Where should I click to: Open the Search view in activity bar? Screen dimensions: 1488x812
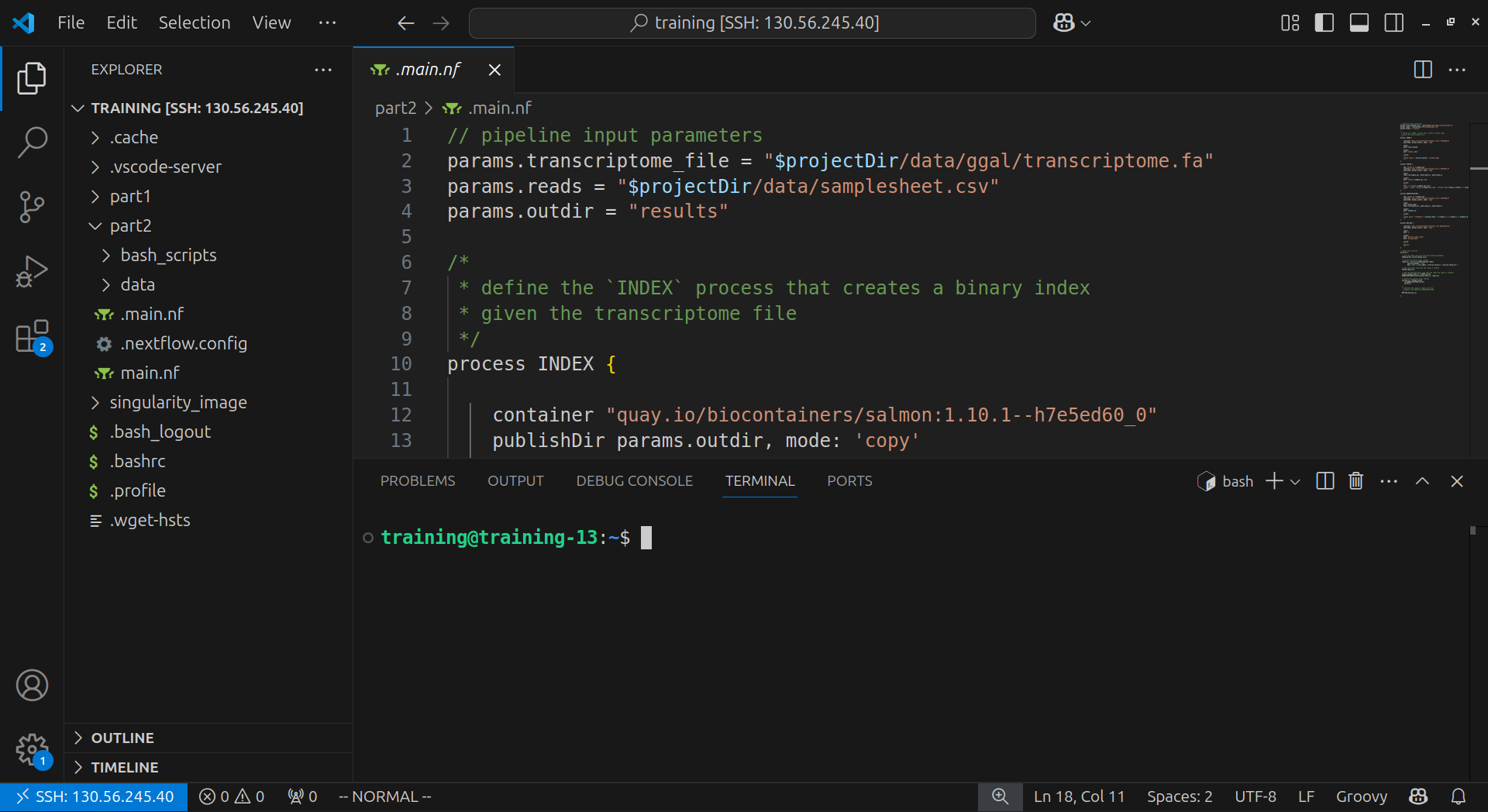[x=32, y=143]
